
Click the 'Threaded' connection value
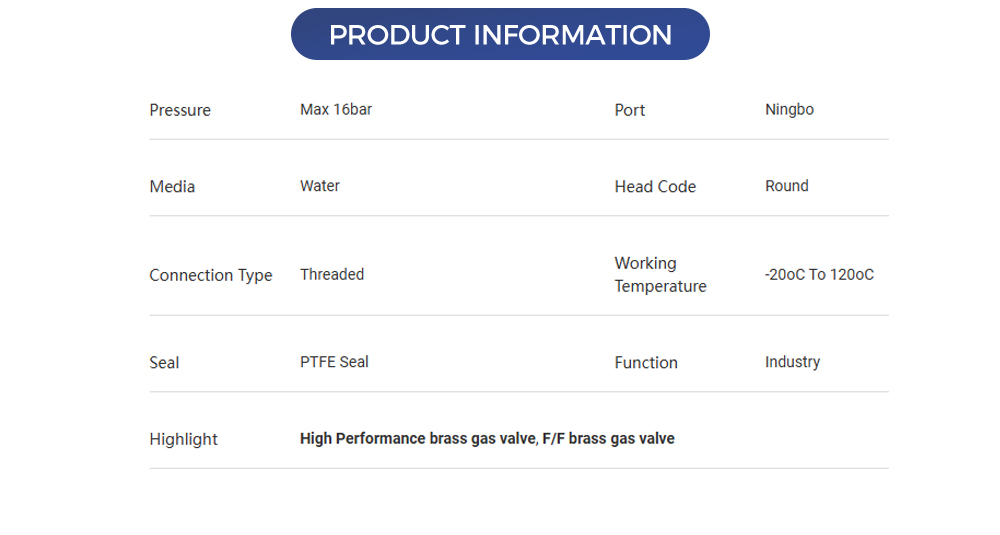click(x=332, y=275)
